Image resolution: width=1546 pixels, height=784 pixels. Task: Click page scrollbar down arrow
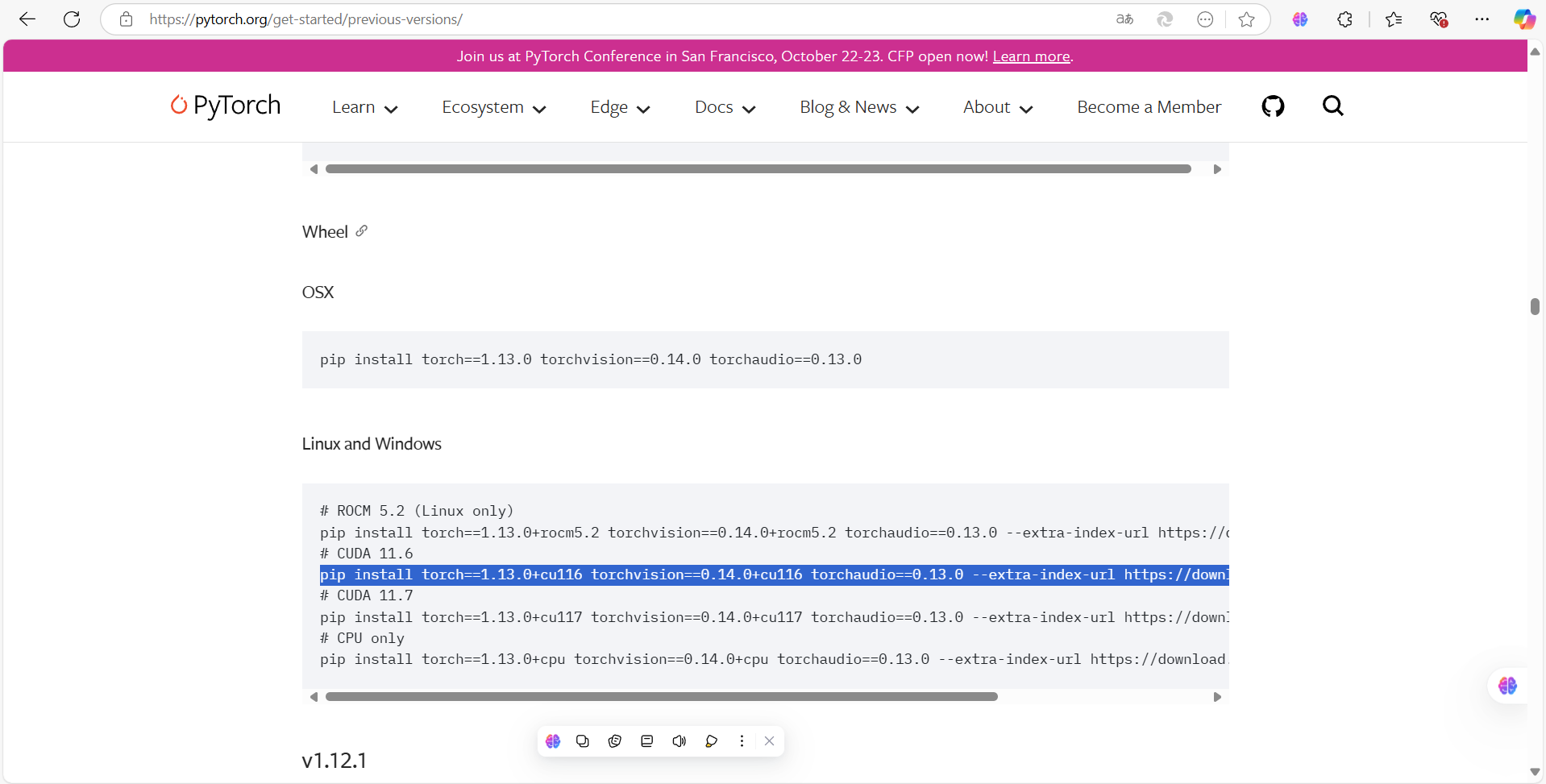1535,772
